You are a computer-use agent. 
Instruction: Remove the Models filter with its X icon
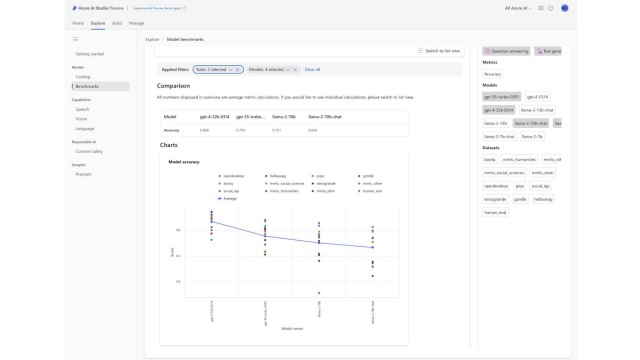(295, 70)
